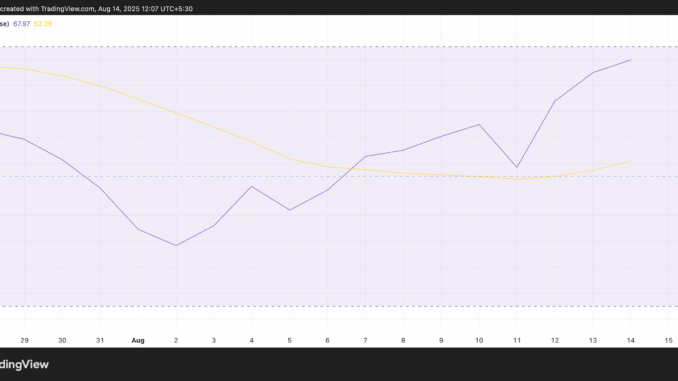678x381 pixels.
Task: Select the date label 6 on the axis
Action: 327,340
